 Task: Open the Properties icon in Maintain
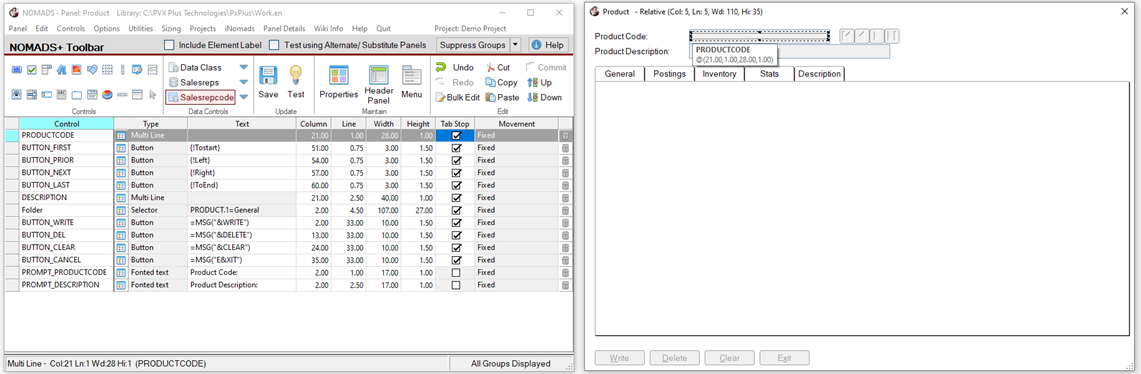[338, 76]
